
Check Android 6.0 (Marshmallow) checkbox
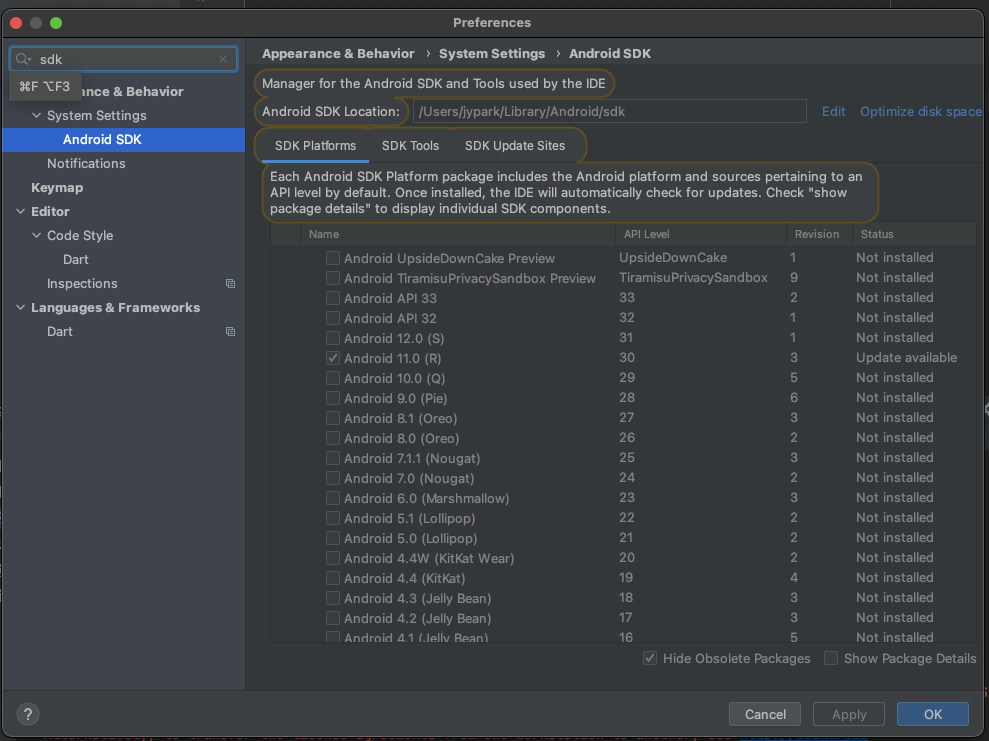tap(333, 498)
